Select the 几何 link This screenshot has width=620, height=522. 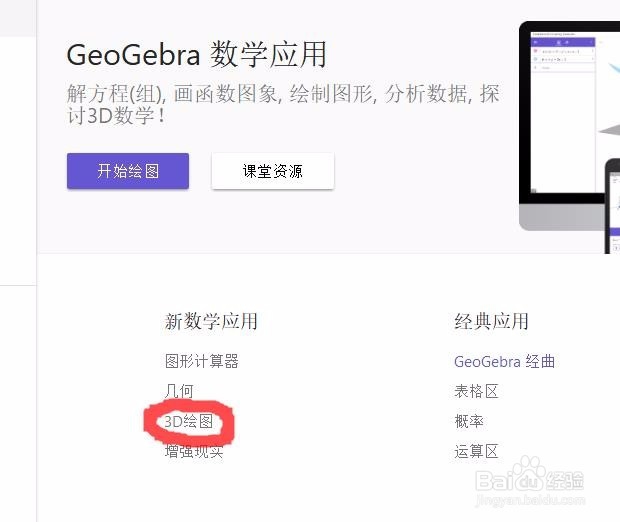(179, 391)
